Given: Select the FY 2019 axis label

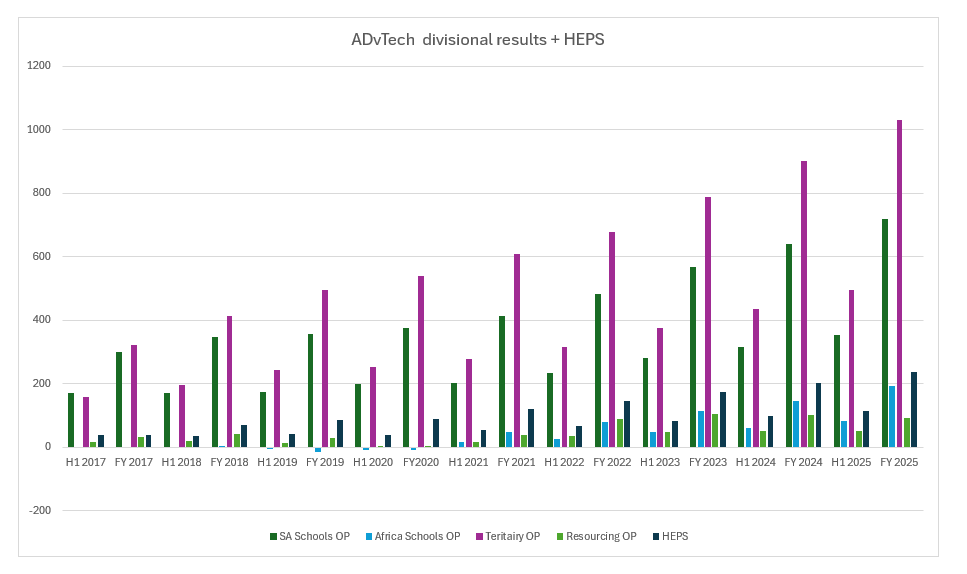Looking at the screenshot, I should point(325,462).
